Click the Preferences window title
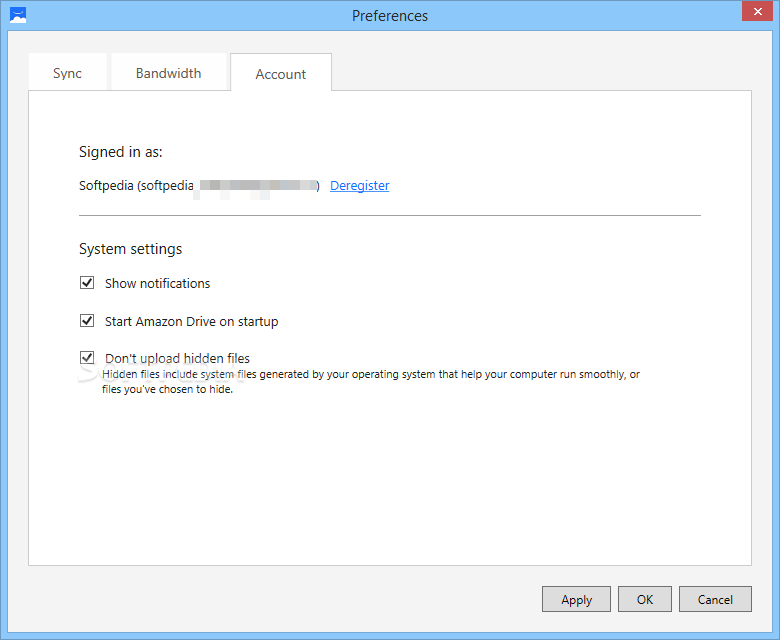Viewport: 780px width, 640px height. pyautogui.click(x=390, y=15)
